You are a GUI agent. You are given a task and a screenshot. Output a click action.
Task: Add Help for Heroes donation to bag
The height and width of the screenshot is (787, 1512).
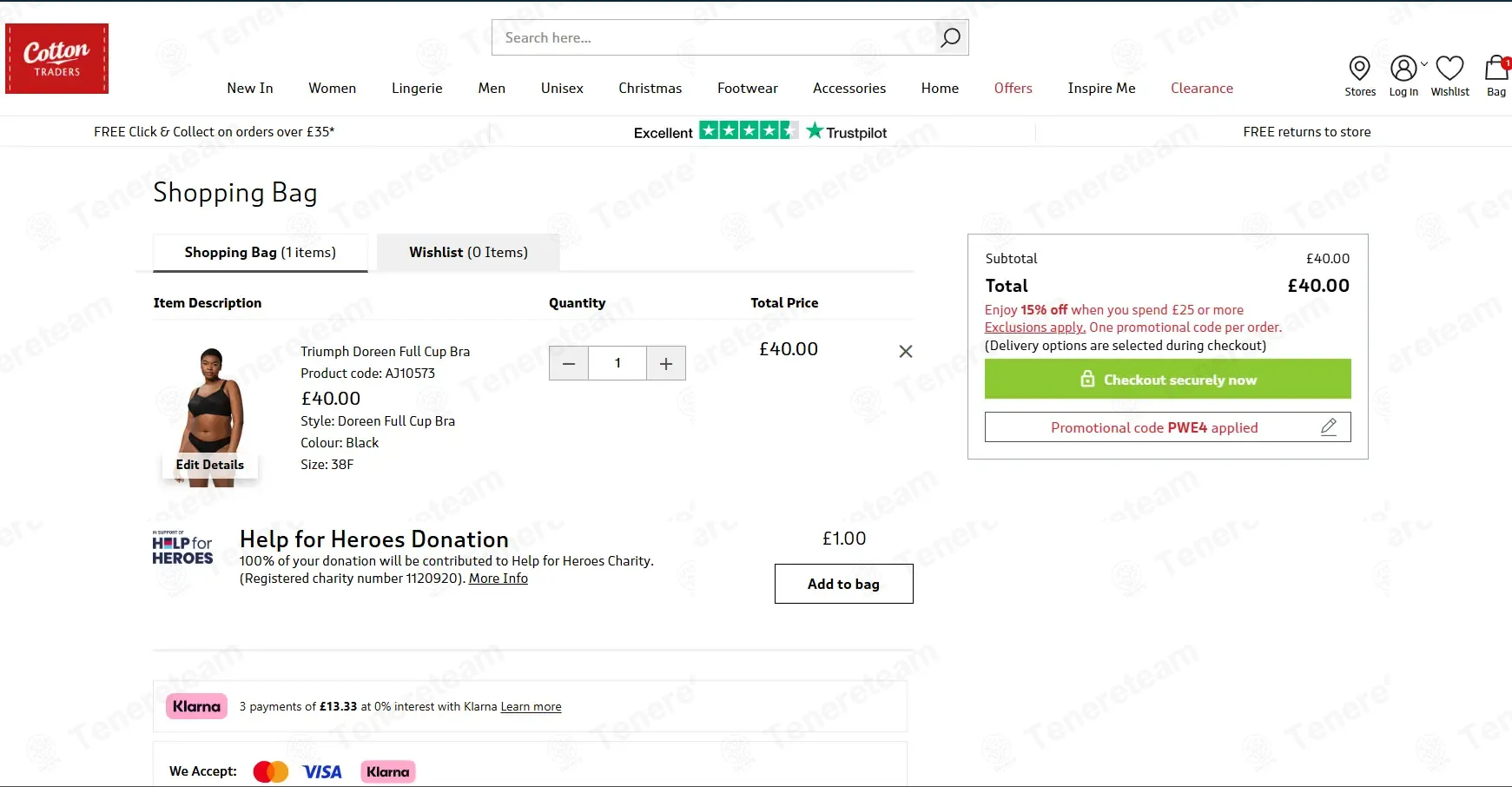[843, 584]
